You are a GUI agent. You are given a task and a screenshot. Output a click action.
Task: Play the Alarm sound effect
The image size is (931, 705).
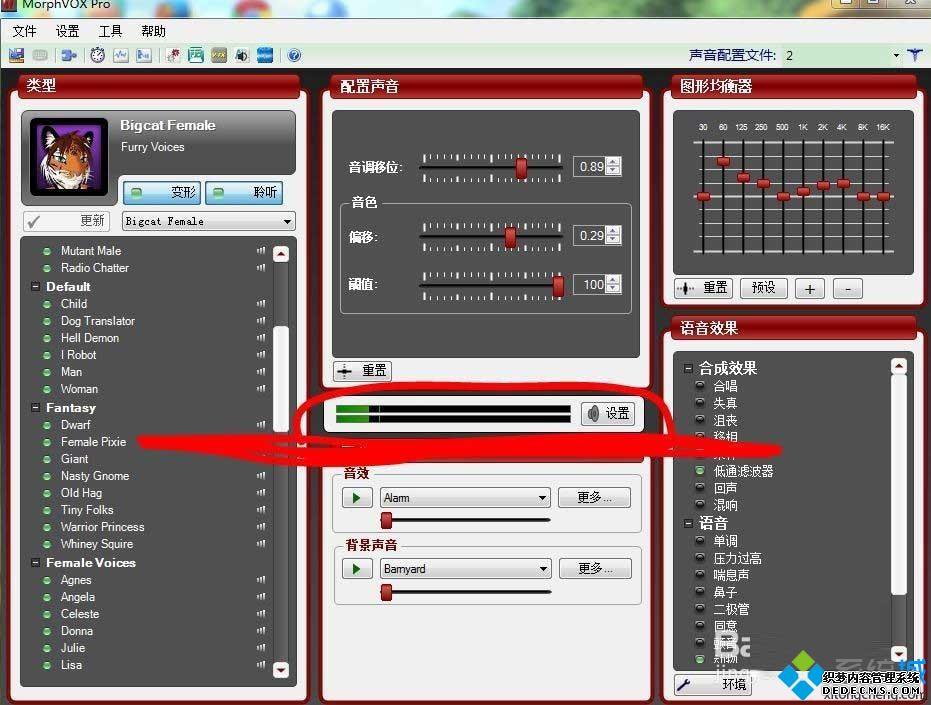pos(357,498)
